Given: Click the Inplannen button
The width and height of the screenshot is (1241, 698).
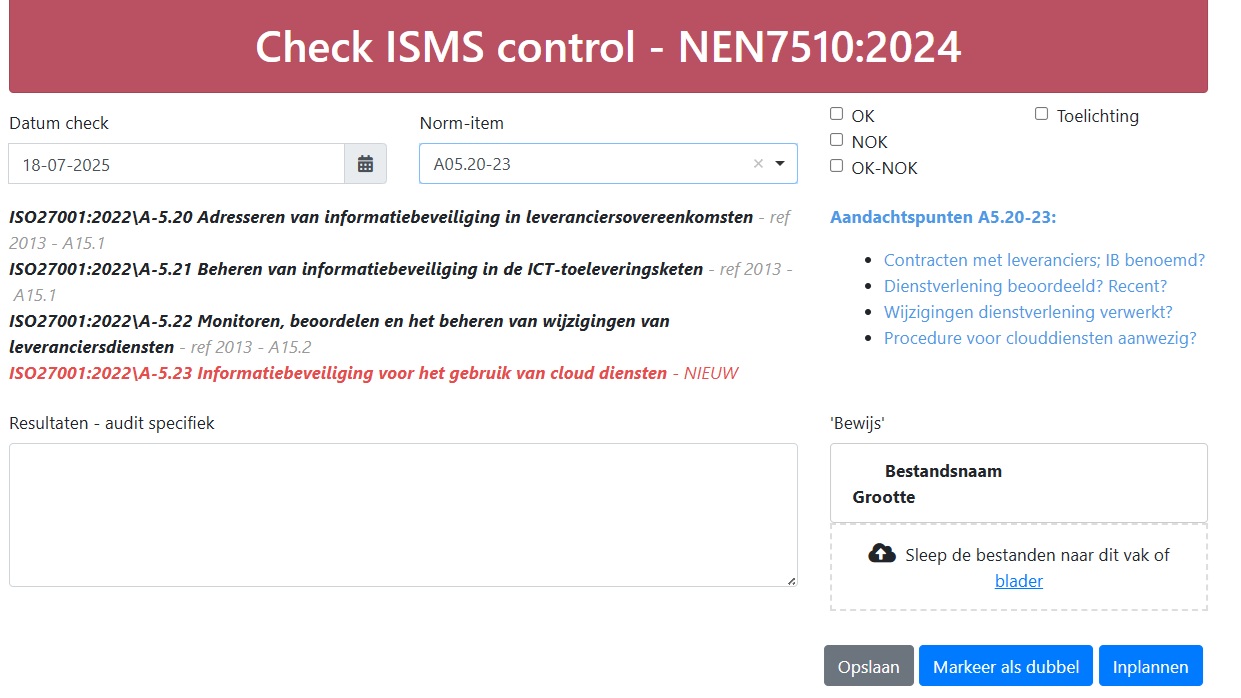Looking at the screenshot, I should pyautogui.click(x=1151, y=666).
